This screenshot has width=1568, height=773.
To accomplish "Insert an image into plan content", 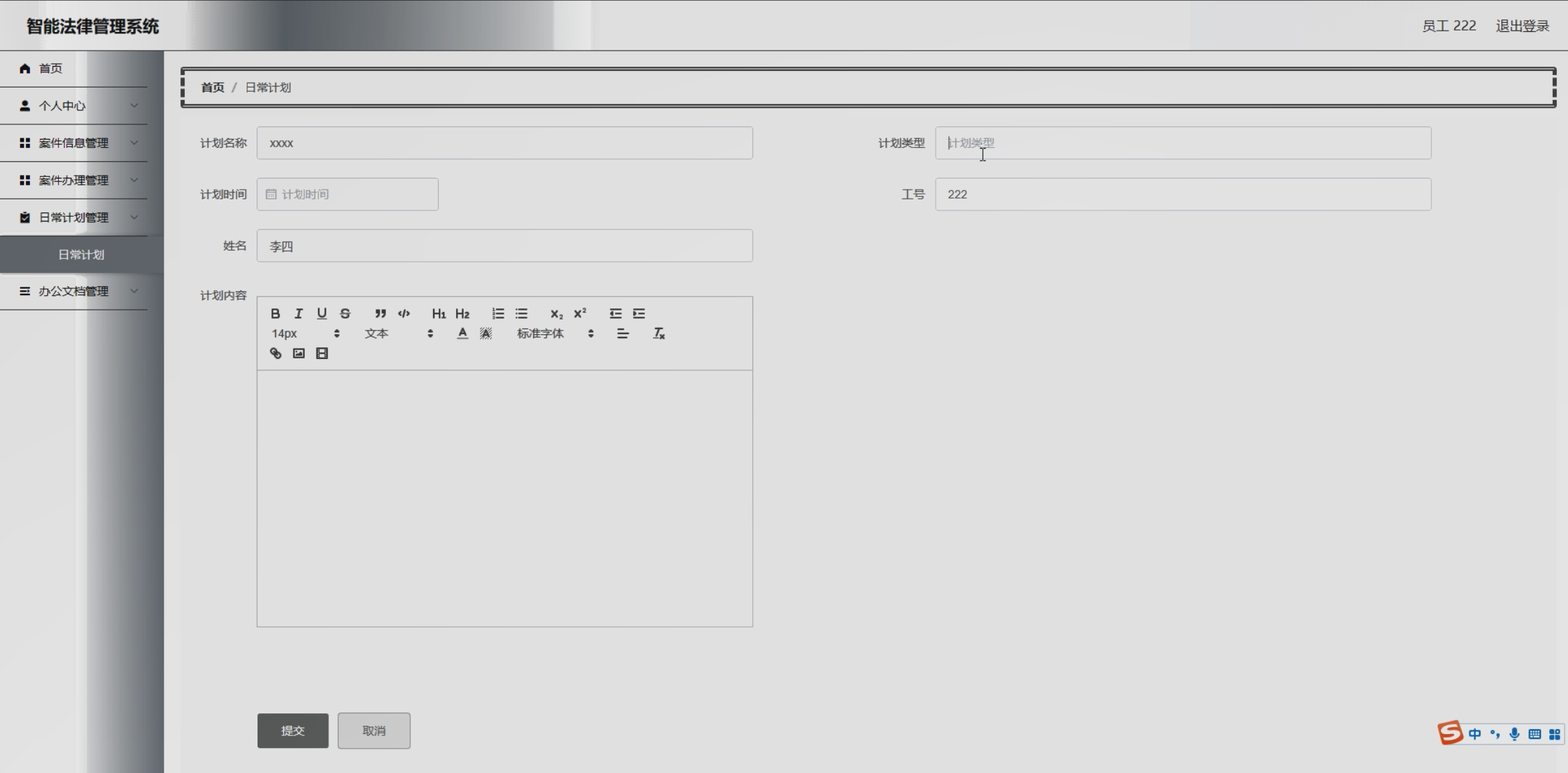I will click(x=298, y=354).
